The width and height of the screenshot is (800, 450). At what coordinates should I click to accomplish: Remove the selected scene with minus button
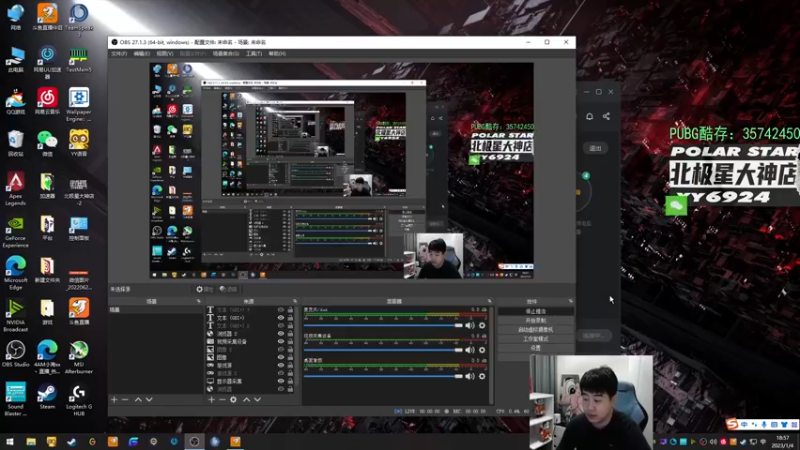pos(125,399)
